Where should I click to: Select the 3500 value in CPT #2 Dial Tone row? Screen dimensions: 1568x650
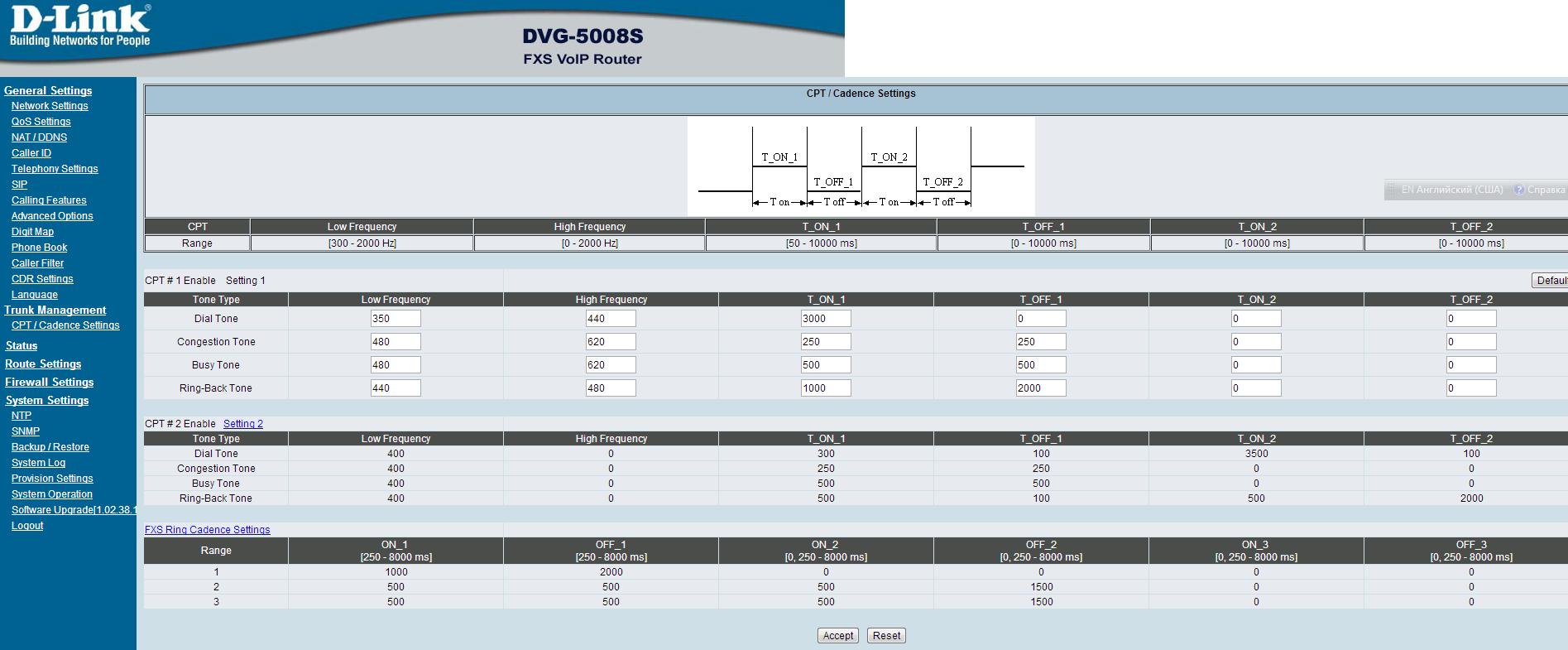pyautogui.click(x=1256, y=454)
